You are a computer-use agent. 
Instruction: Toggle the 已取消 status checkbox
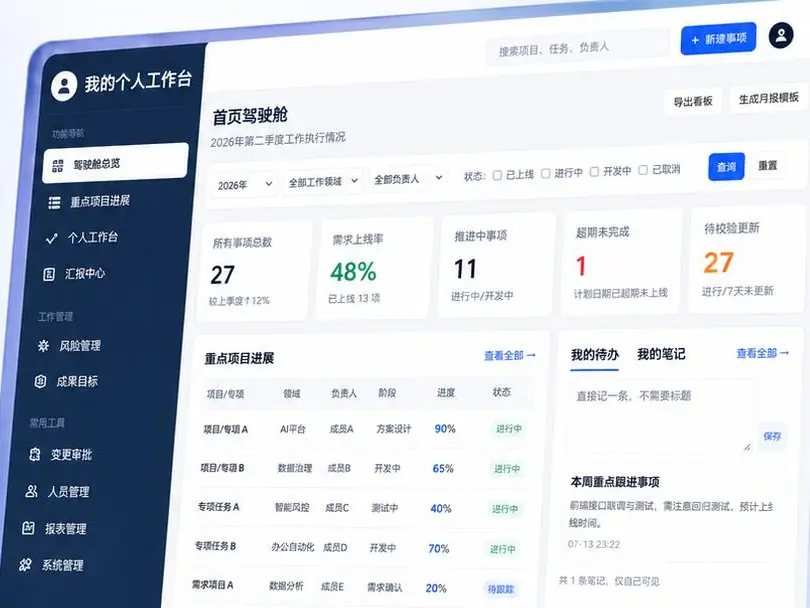(643, 170)
